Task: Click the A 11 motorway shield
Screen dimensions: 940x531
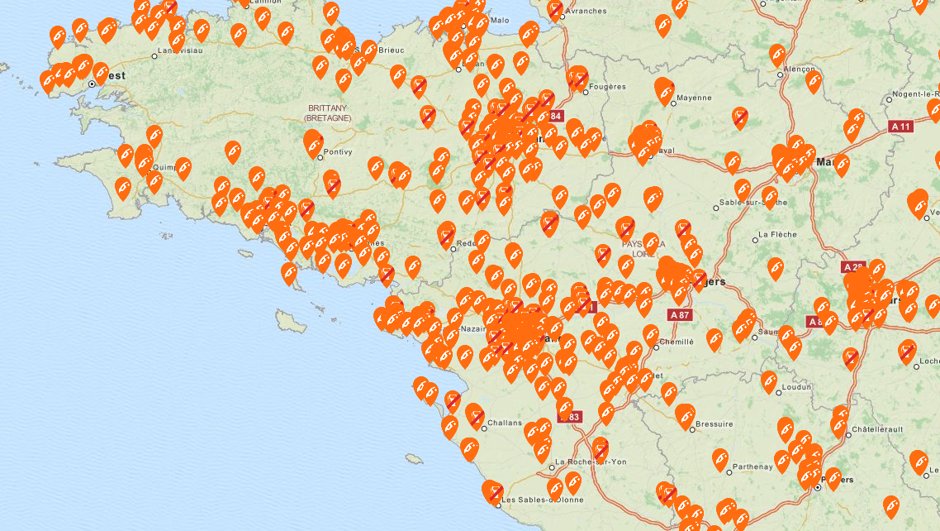Action: coord(901,127)
